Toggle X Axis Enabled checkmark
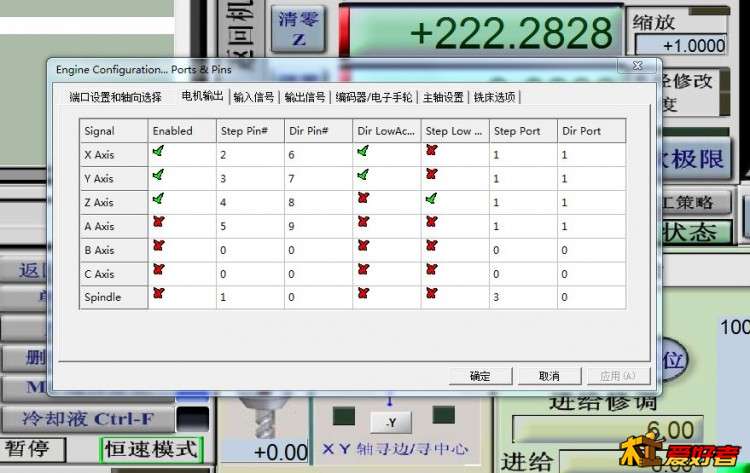Image resolution: width=750 pixels, height=473 pixels. 158,152
